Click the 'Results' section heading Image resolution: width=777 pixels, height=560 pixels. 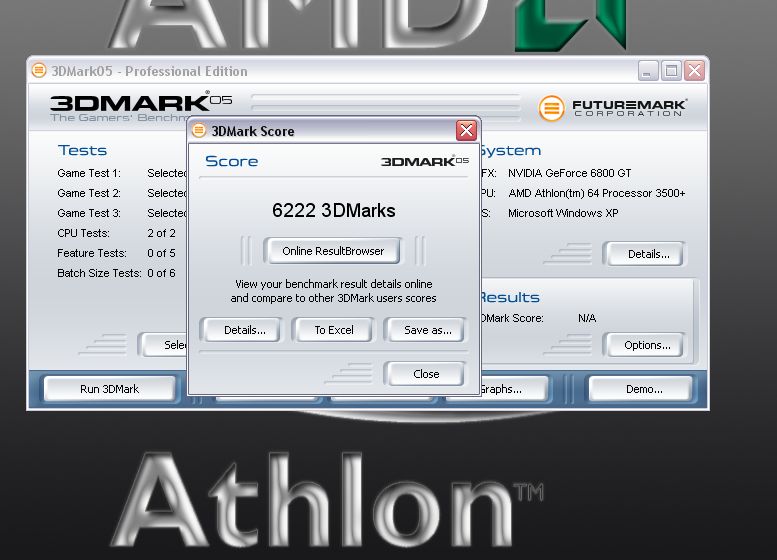509,297
